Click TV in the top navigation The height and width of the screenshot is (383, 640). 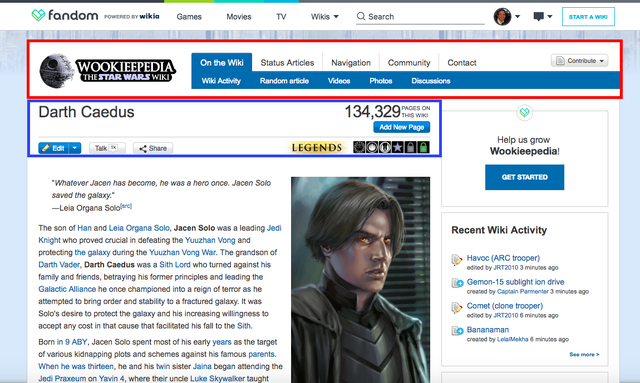point(281,17)
